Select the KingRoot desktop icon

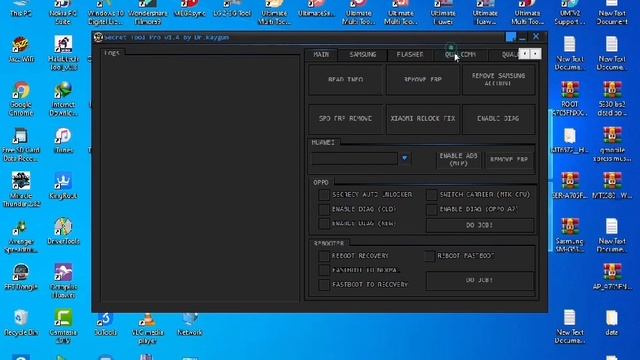click(x=63, y=186)
